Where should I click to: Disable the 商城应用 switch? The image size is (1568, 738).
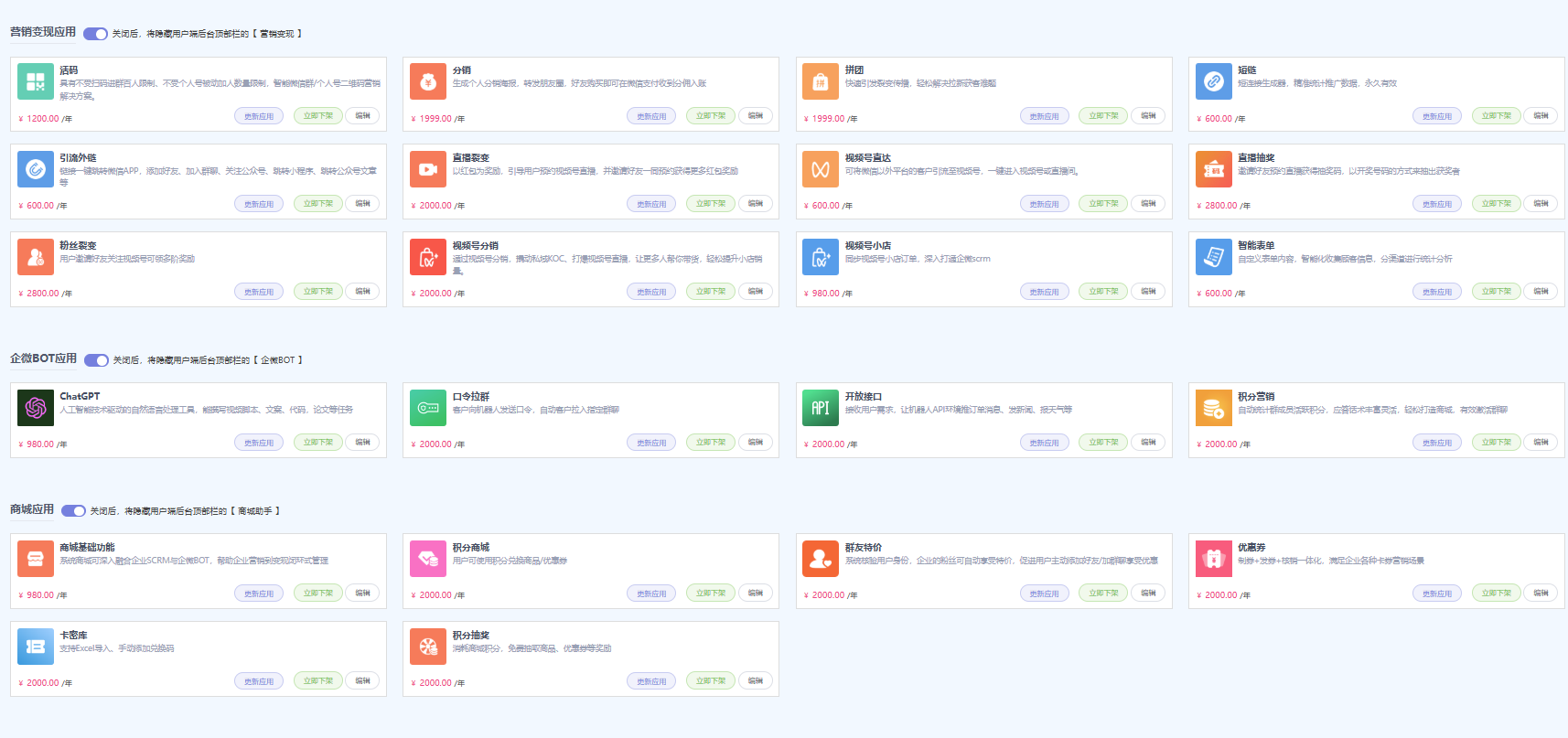click(x=73, y=511)
